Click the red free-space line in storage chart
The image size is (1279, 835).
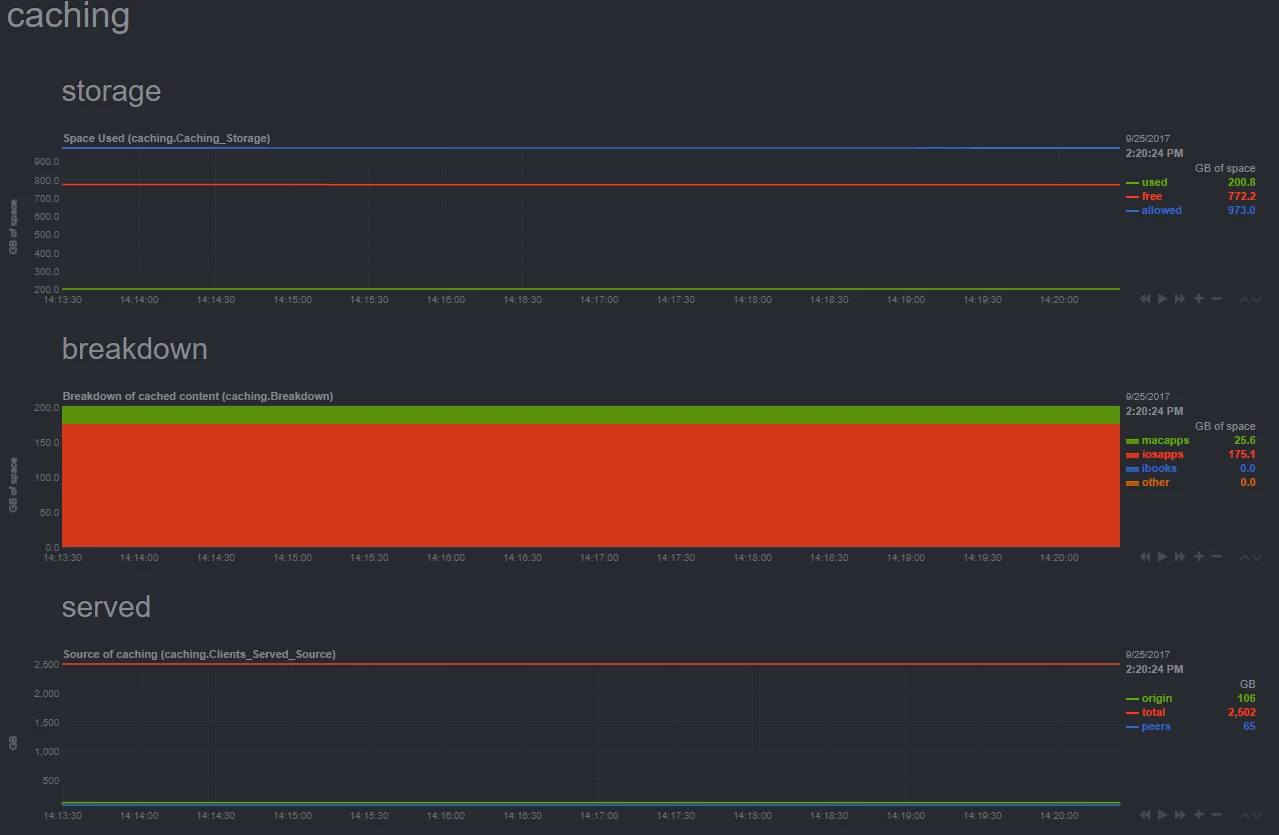point(590,185)
